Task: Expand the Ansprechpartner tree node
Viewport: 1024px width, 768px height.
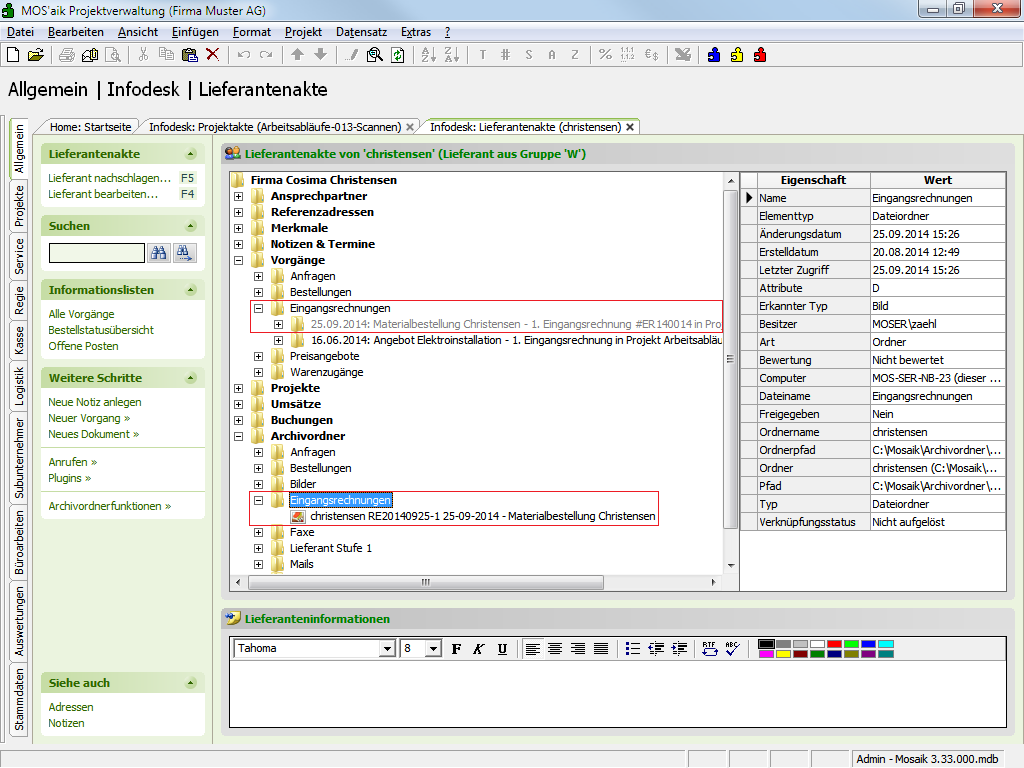Action: click(238, 196)
